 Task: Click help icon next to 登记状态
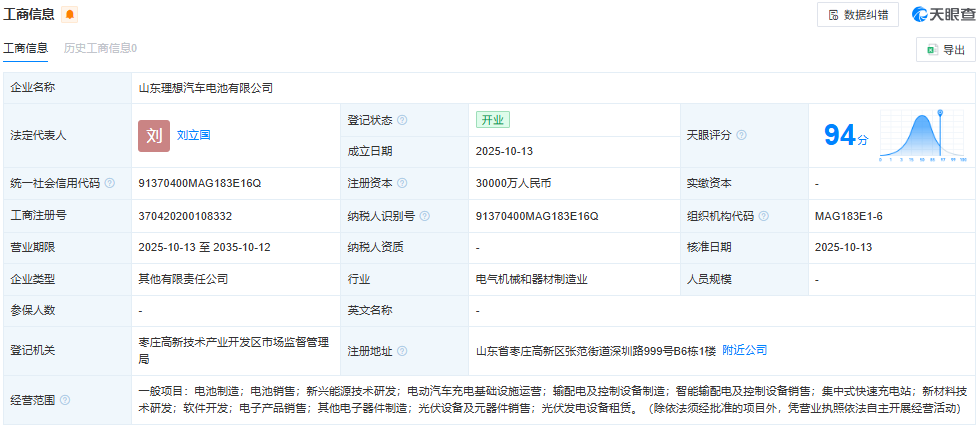click(x=402, y=120)
